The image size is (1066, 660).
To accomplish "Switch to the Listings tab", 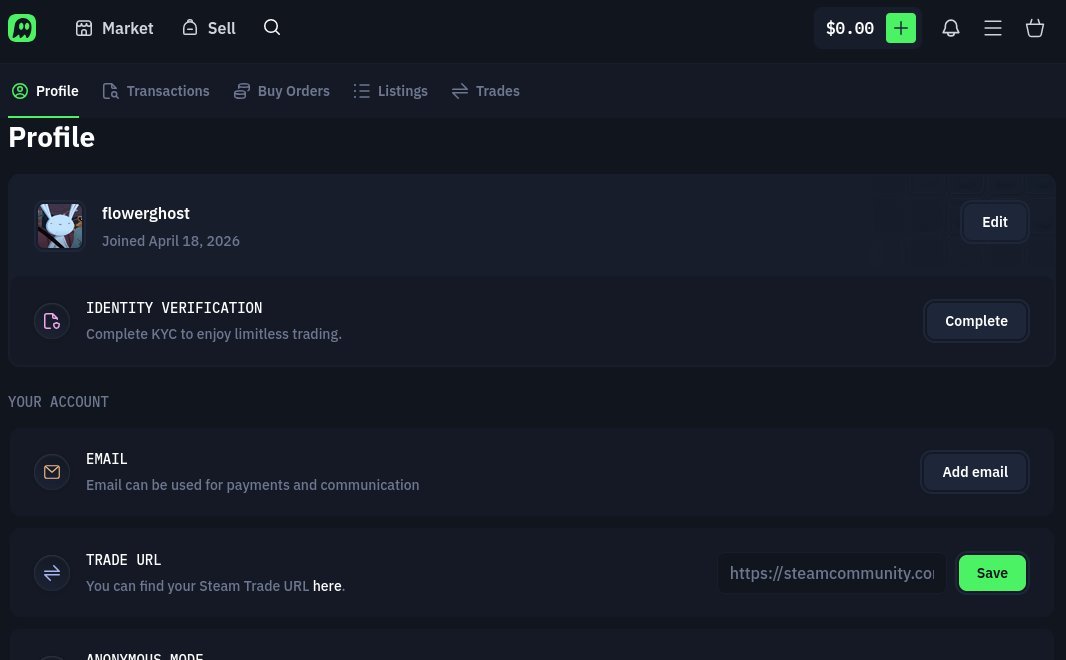I will (x=390, y=91).
